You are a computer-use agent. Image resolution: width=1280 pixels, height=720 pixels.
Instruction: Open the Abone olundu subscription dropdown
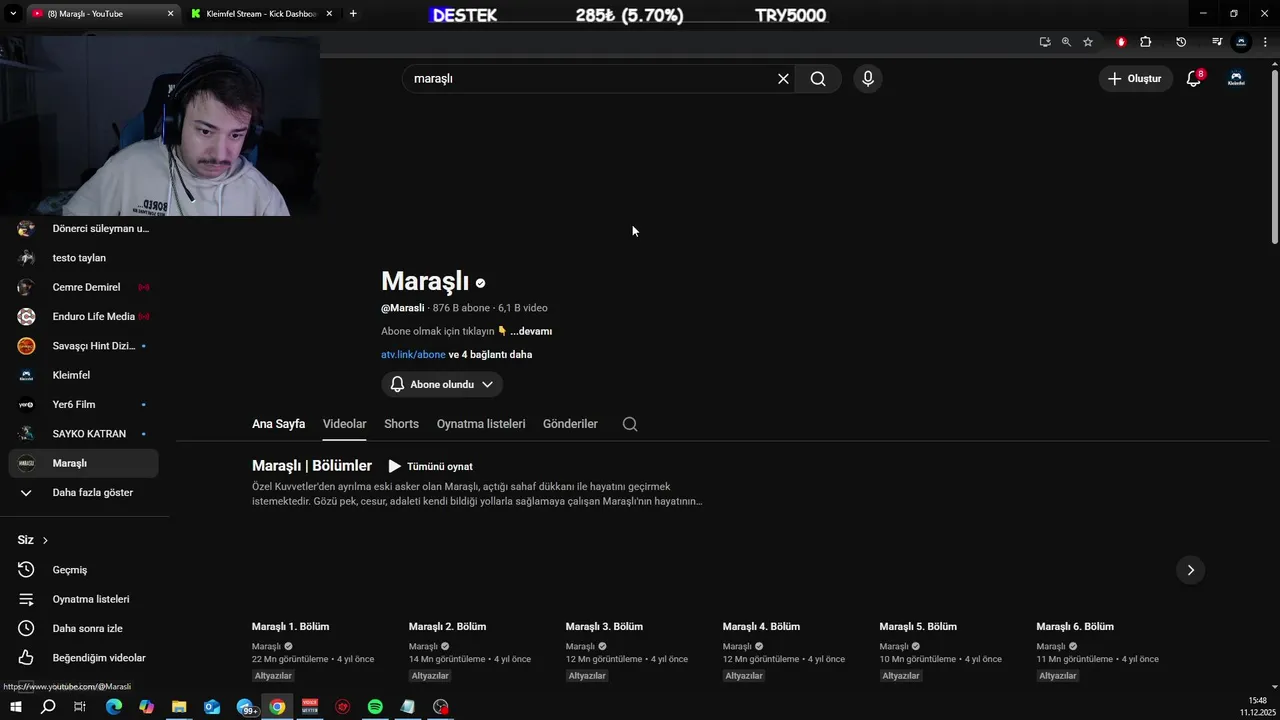tap(442, 385)
